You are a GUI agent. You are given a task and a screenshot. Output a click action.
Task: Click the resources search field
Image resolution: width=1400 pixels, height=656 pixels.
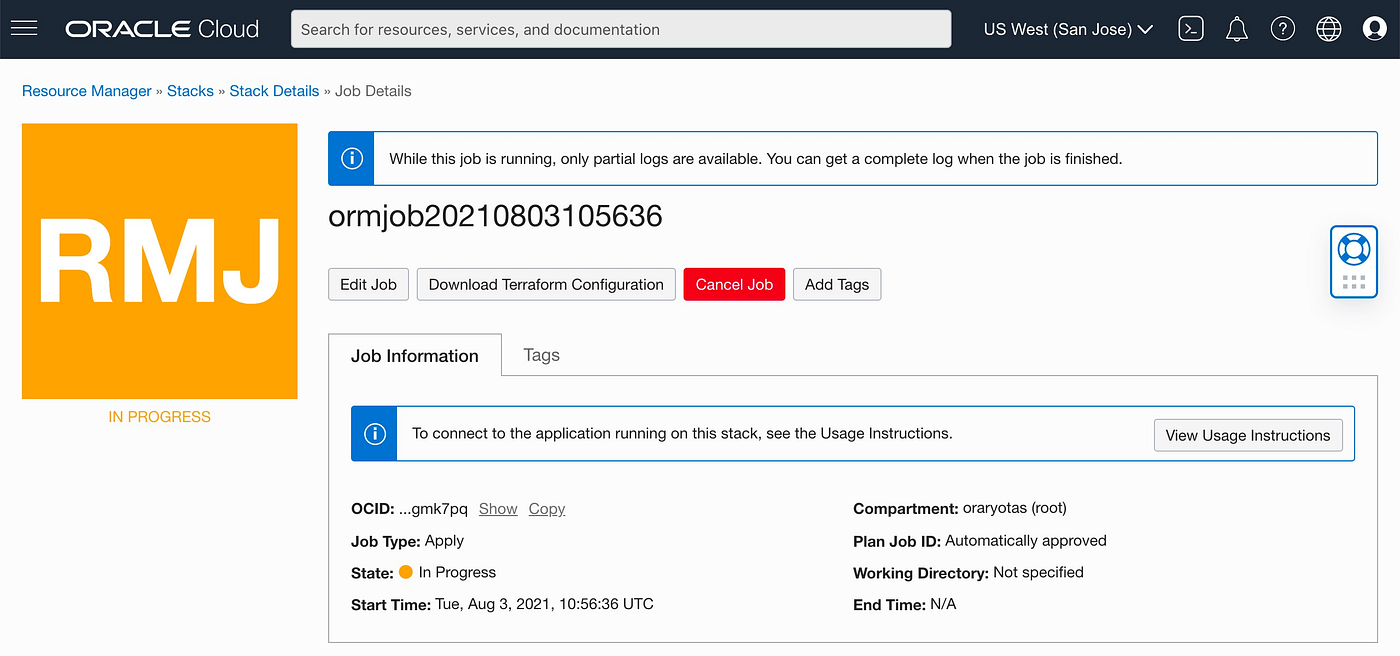pos(622,29)
